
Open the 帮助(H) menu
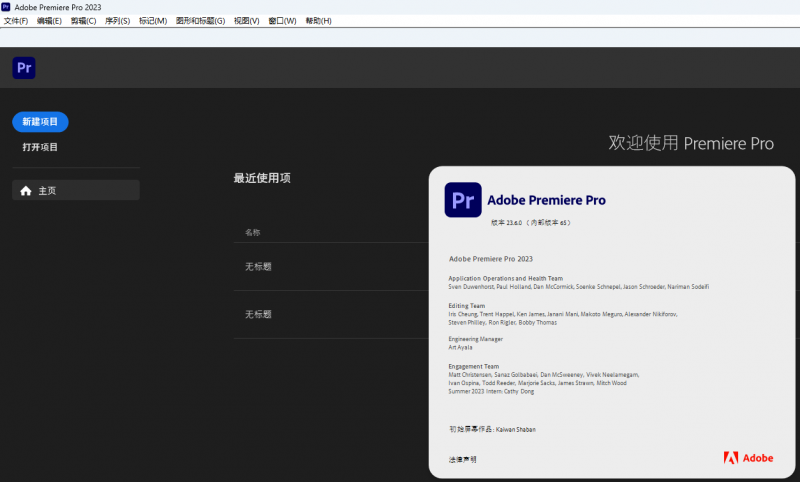pyautogui.click(x=318, y=21)
